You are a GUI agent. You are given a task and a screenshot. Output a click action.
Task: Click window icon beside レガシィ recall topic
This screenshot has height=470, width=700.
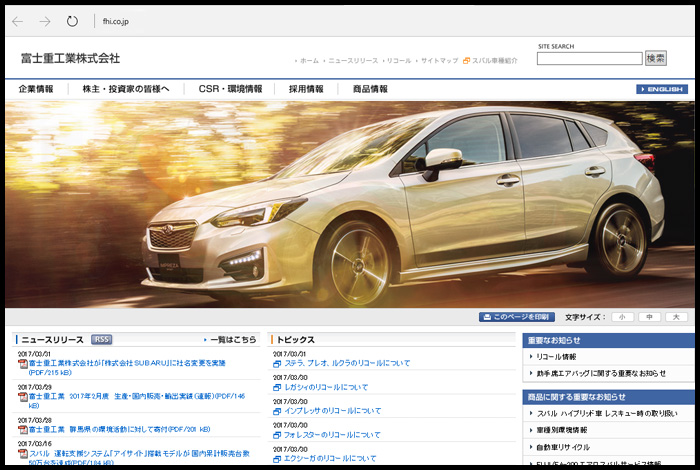277,388
